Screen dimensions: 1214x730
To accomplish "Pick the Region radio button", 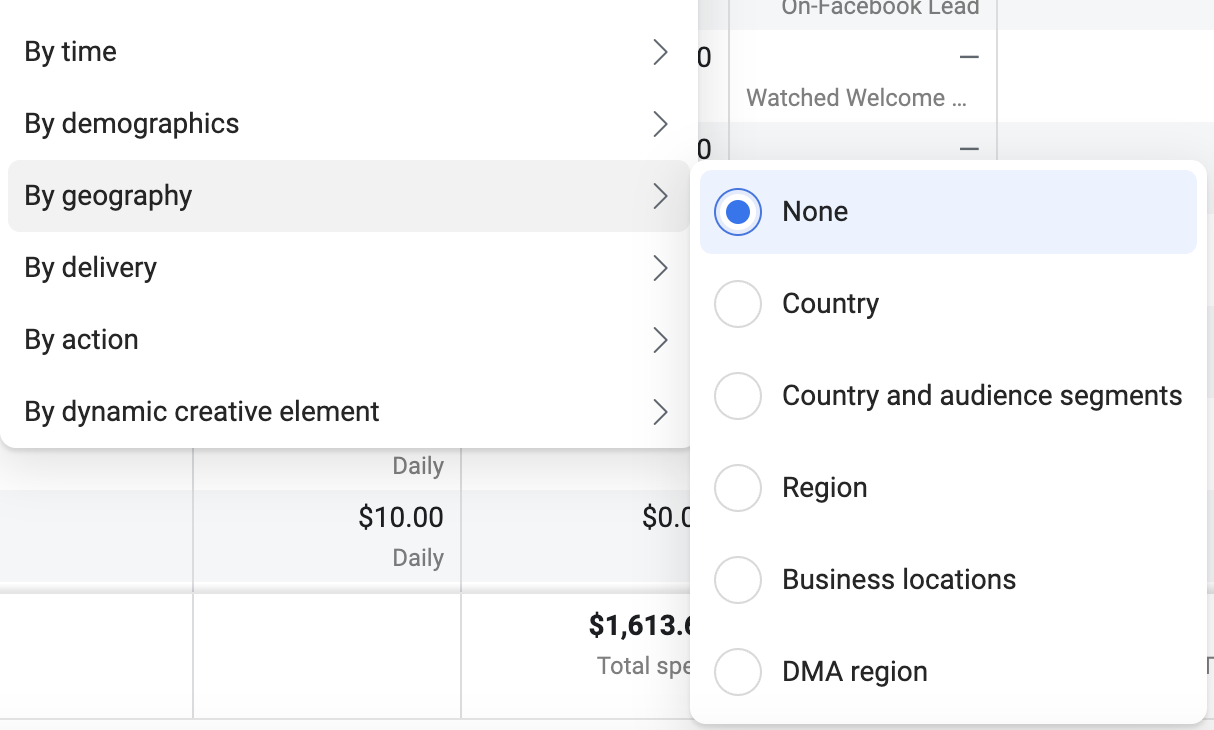I will [738, 488].
